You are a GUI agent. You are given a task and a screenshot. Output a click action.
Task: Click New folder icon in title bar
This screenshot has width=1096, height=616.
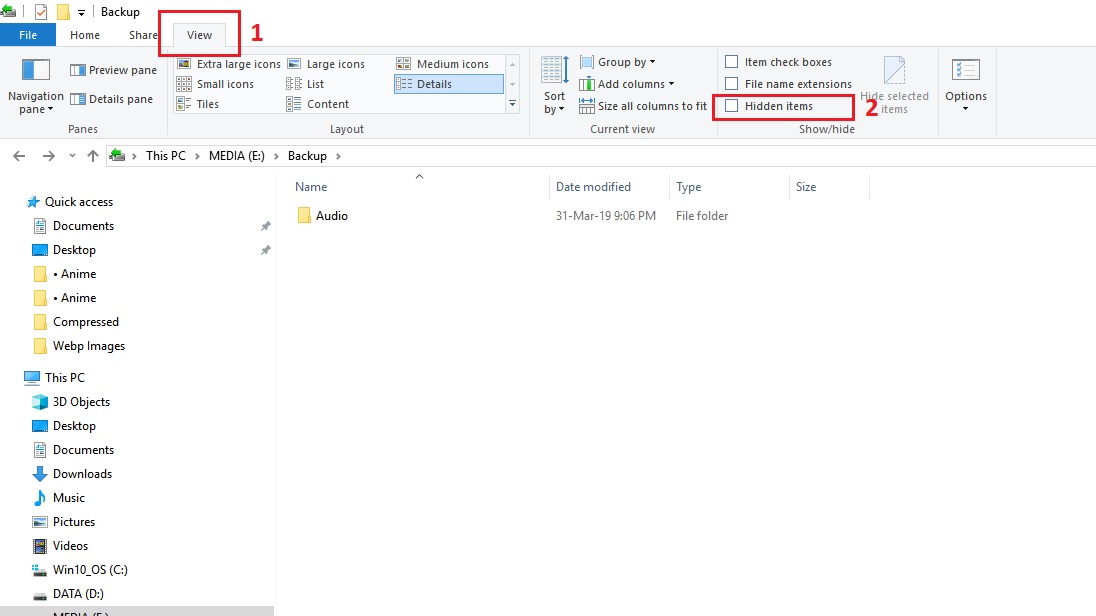click(x=62, y=12)
